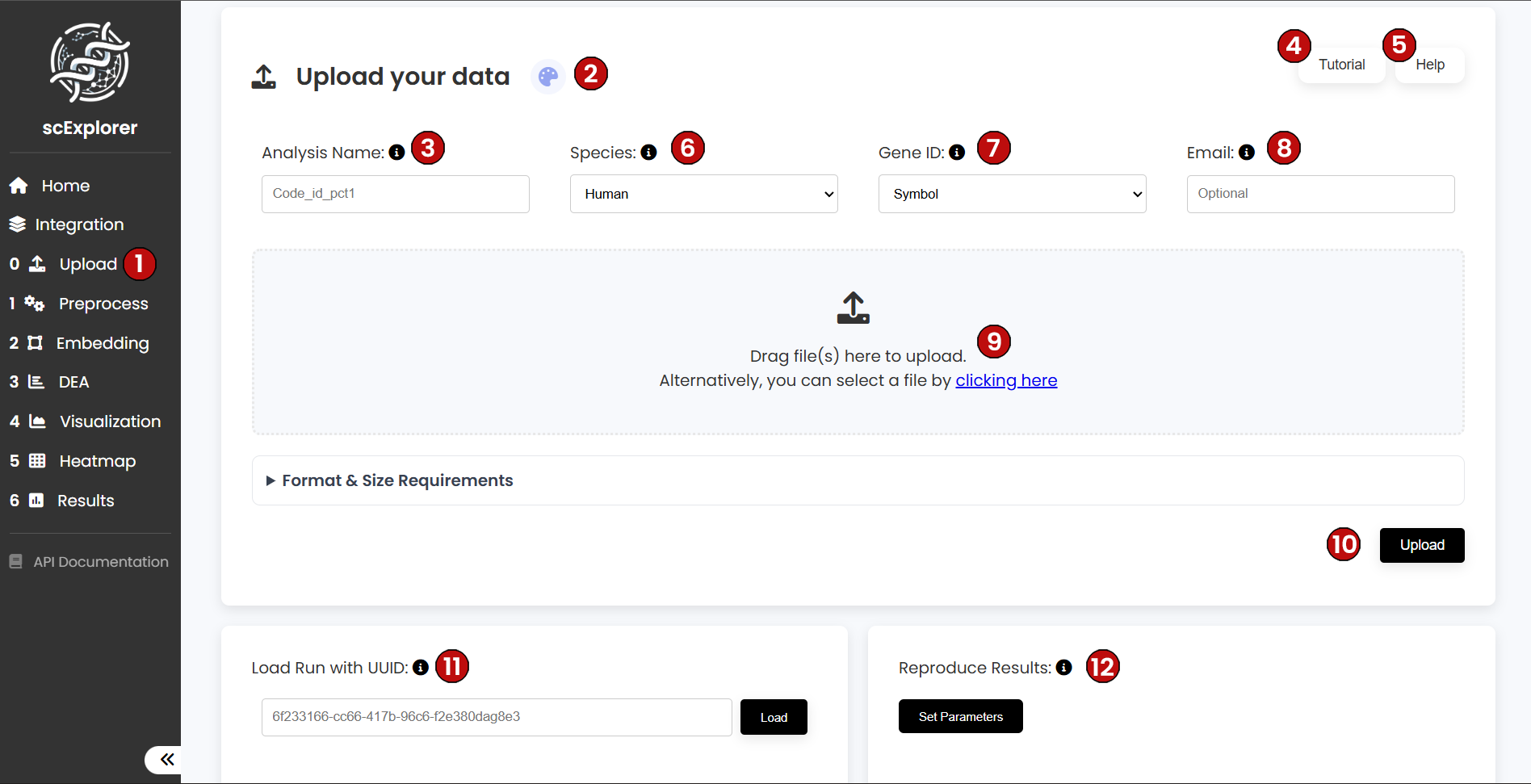
Task: Click the info icon beside Reproduce Results
Action: click(x=1064, y=667)
